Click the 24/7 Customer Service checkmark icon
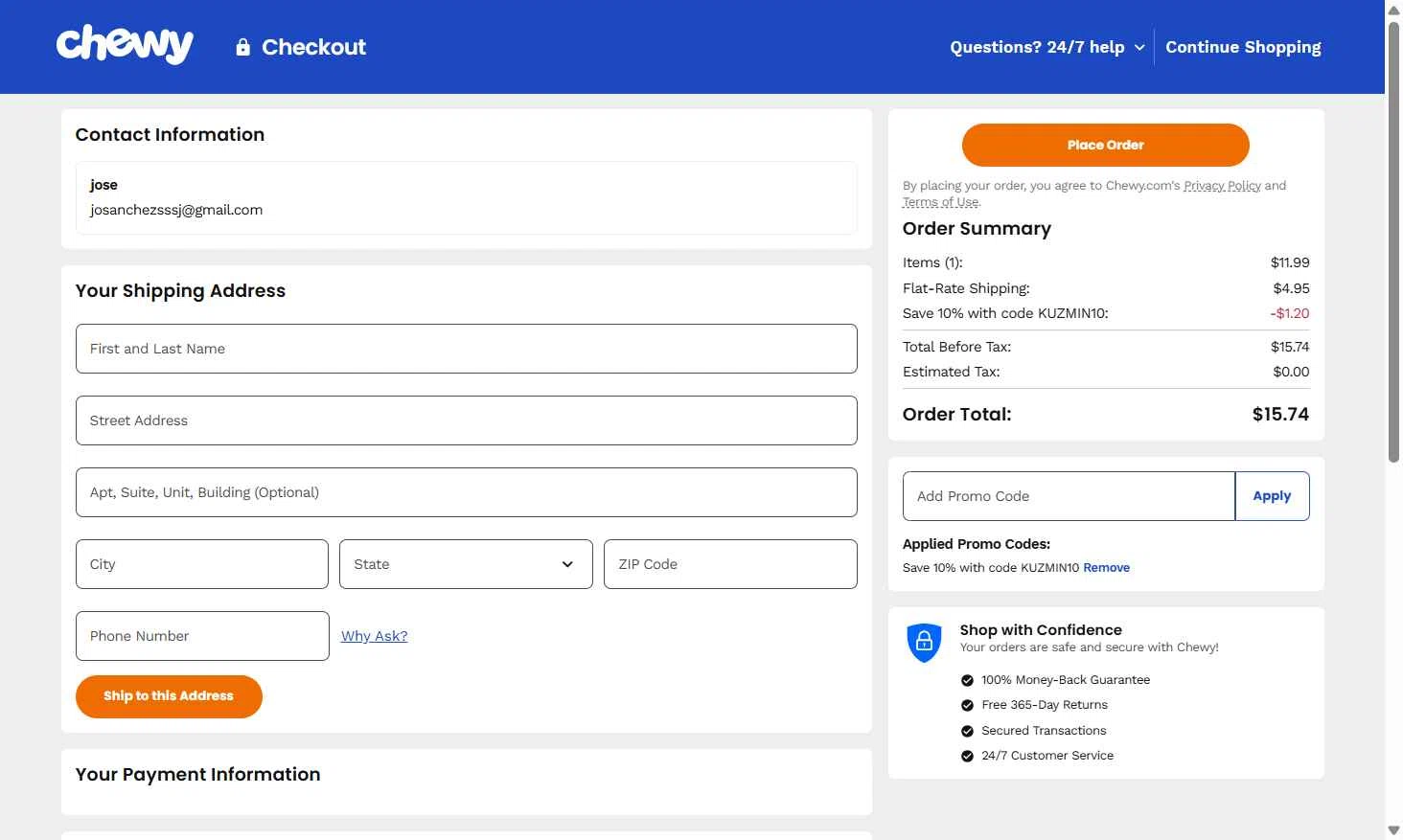The height and width of the screenshot is (840, 1403). point(967,756)
